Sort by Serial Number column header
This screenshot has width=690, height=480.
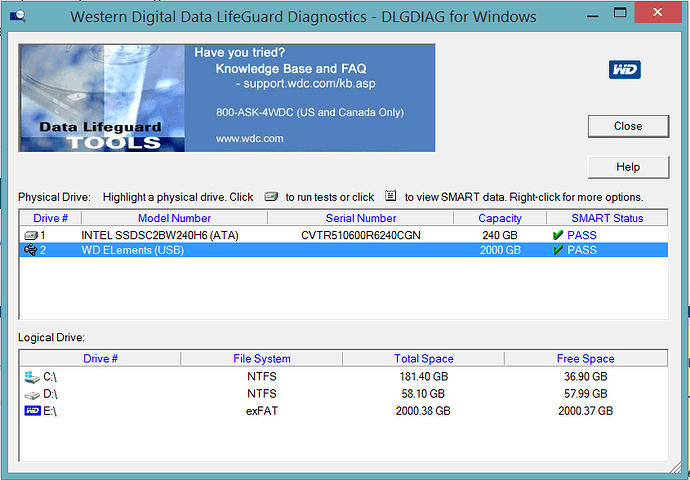click(360, 218)
